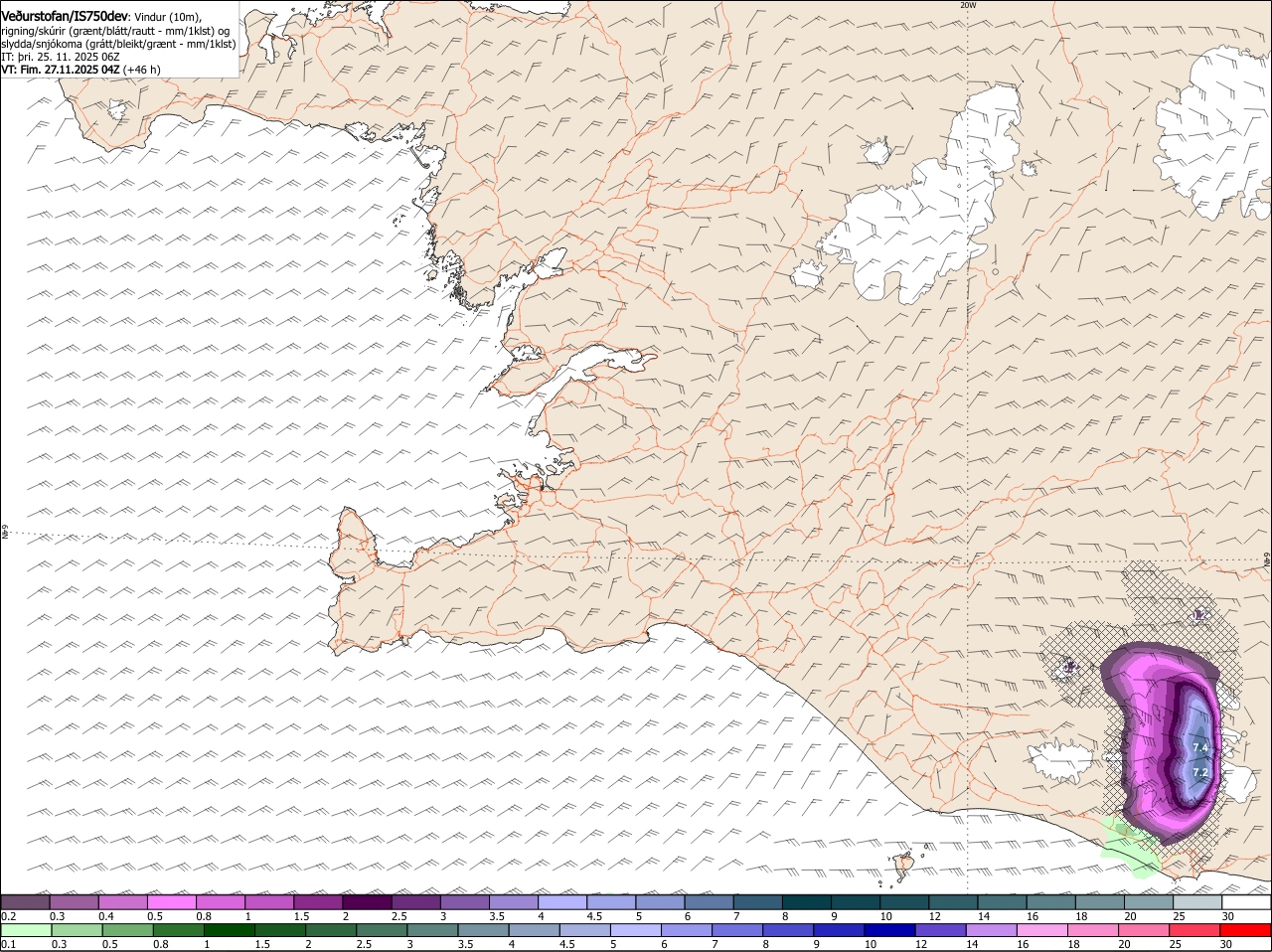
Task: Click the small island off the south coast
Action: point(903,867)
